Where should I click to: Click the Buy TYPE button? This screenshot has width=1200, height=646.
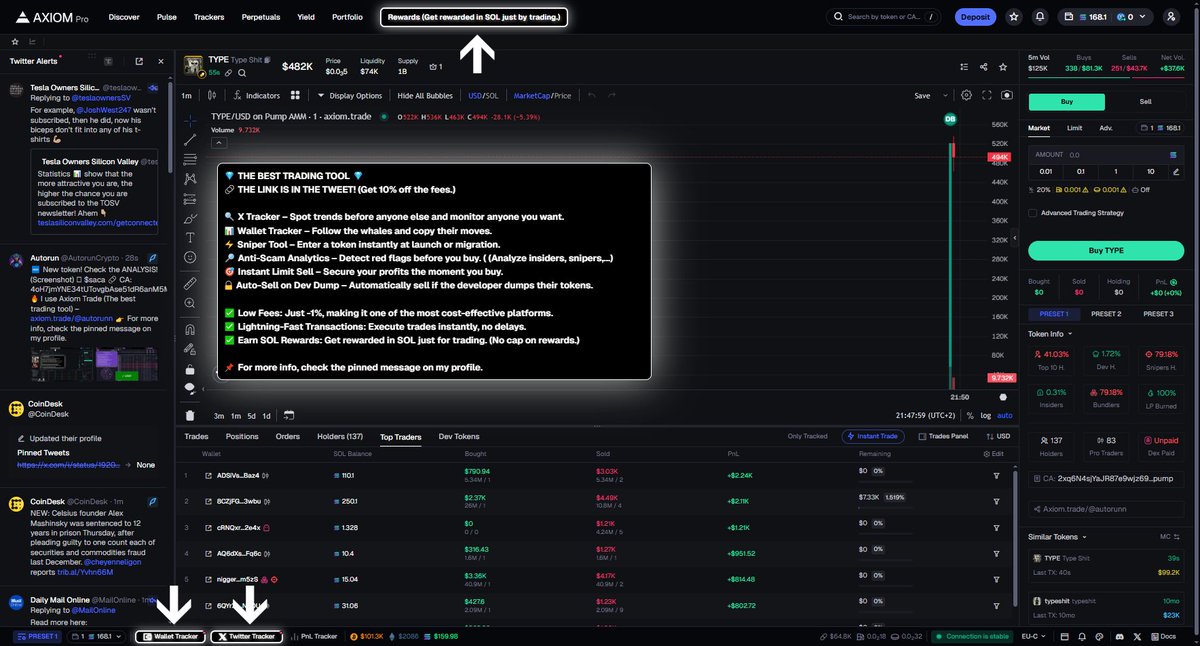1106,250
